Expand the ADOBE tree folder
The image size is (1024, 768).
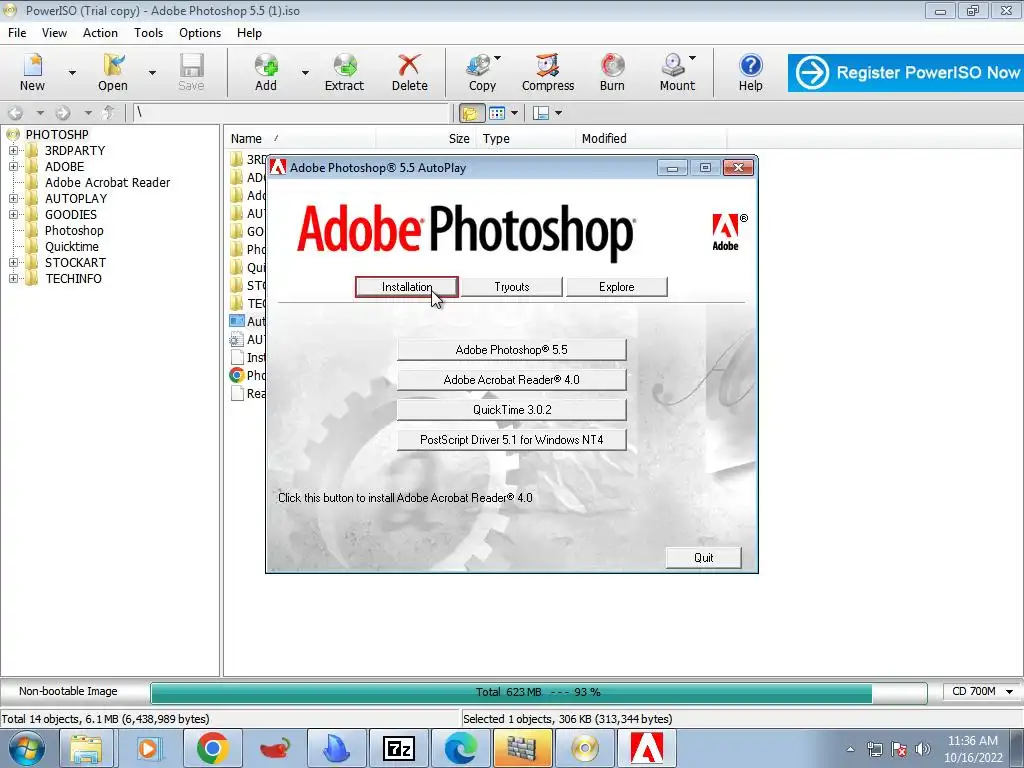click(13, 167)
